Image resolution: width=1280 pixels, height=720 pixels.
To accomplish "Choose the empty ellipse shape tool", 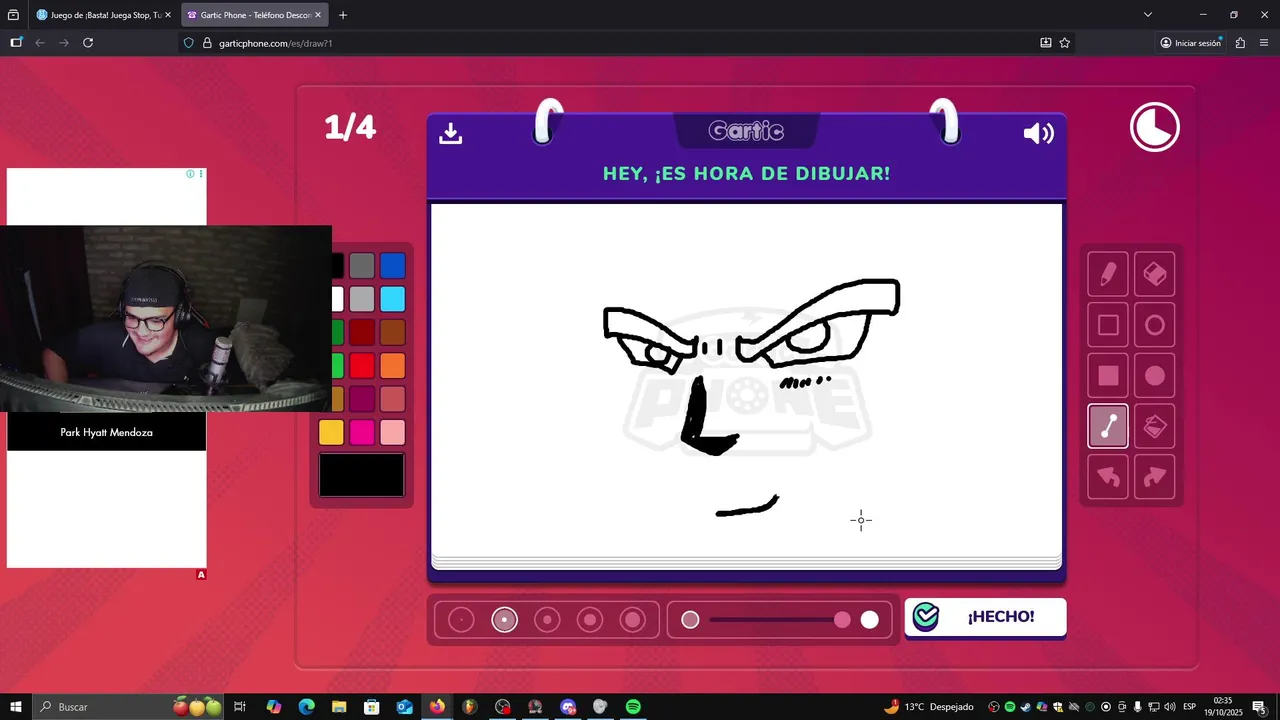I will (x=1155, y=325).
